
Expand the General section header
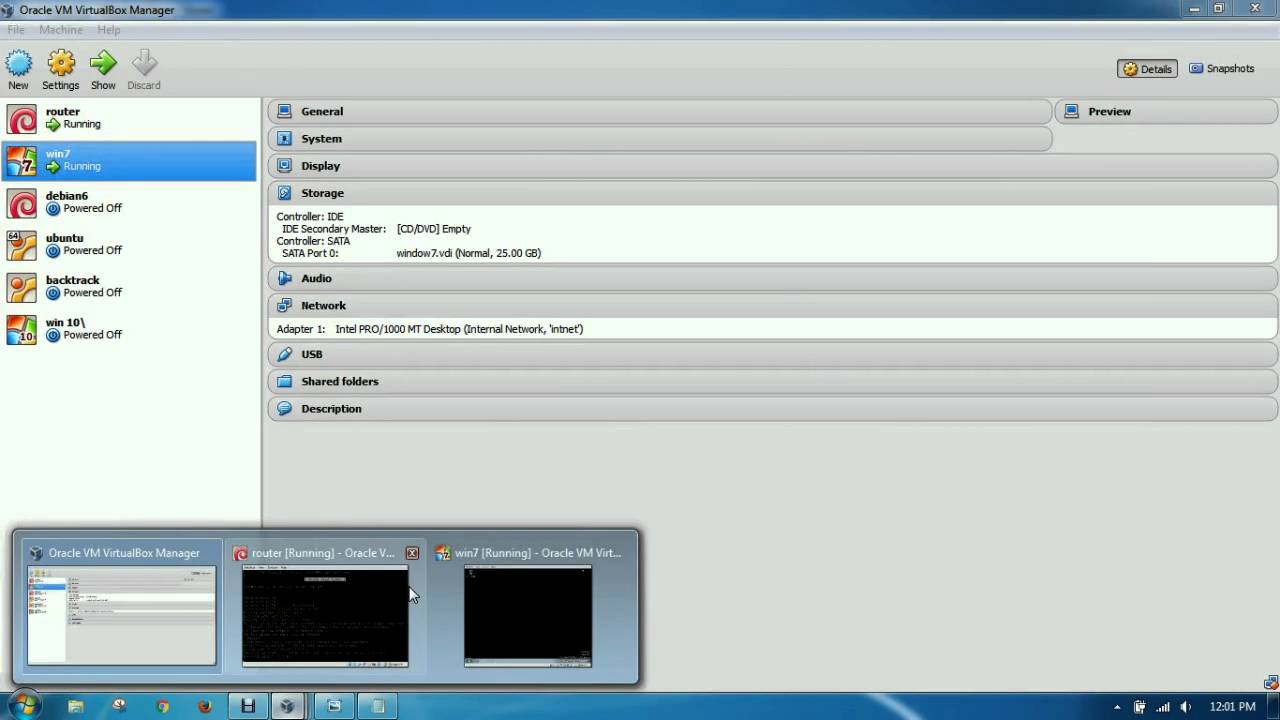pos(660,111)
